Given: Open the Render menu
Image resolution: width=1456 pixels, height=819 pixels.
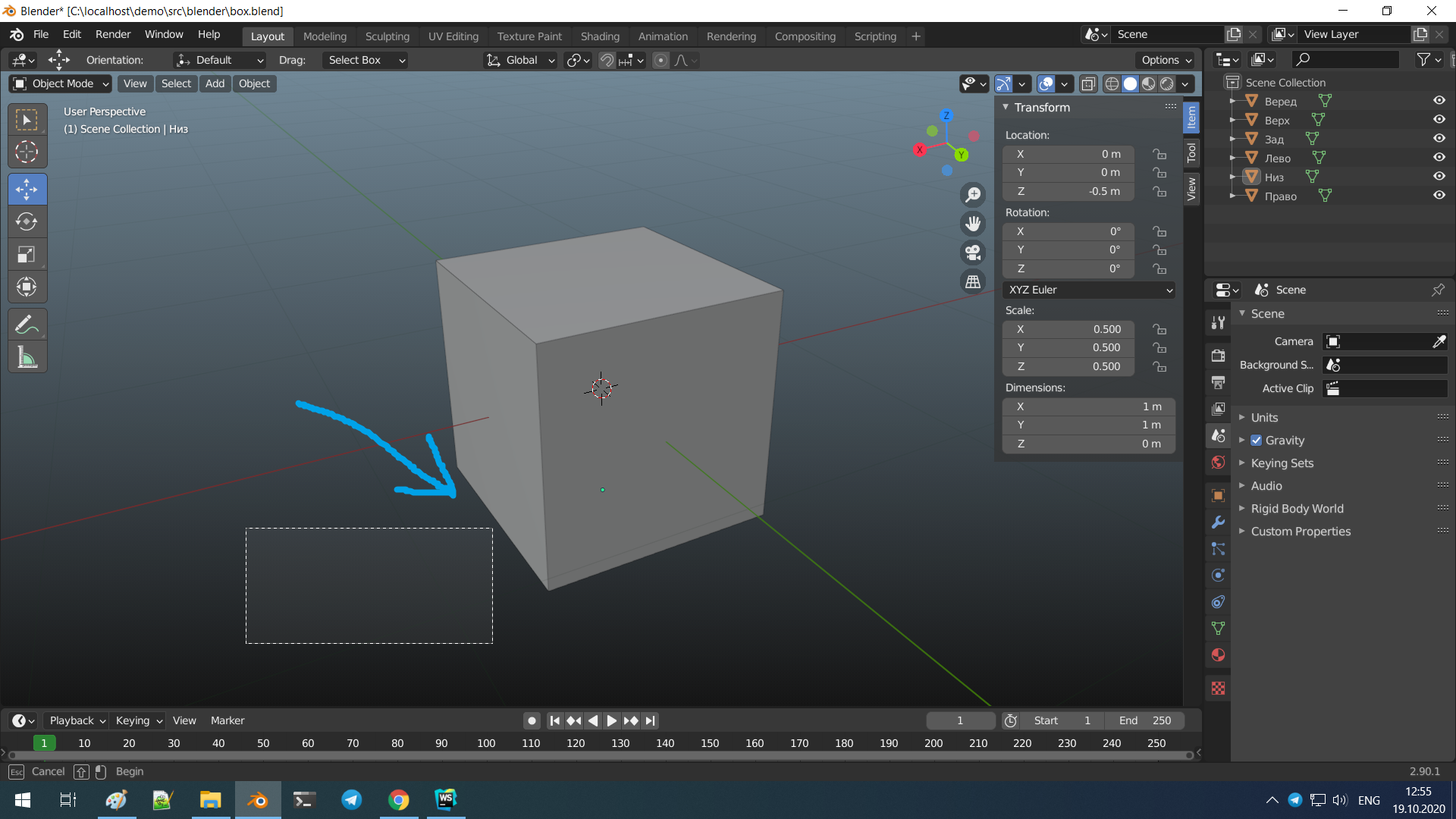Looking at the screenshot, I should pos(112,34).
